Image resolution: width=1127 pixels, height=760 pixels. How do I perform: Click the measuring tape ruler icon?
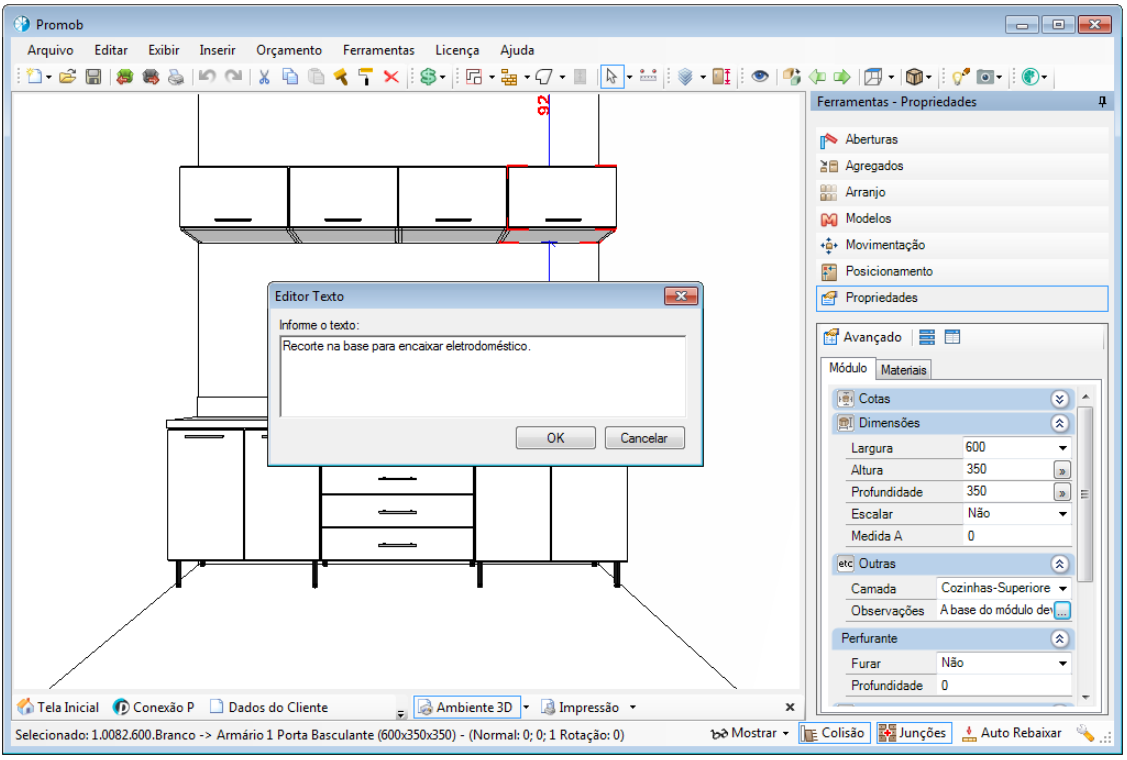(x=648, y=76)
